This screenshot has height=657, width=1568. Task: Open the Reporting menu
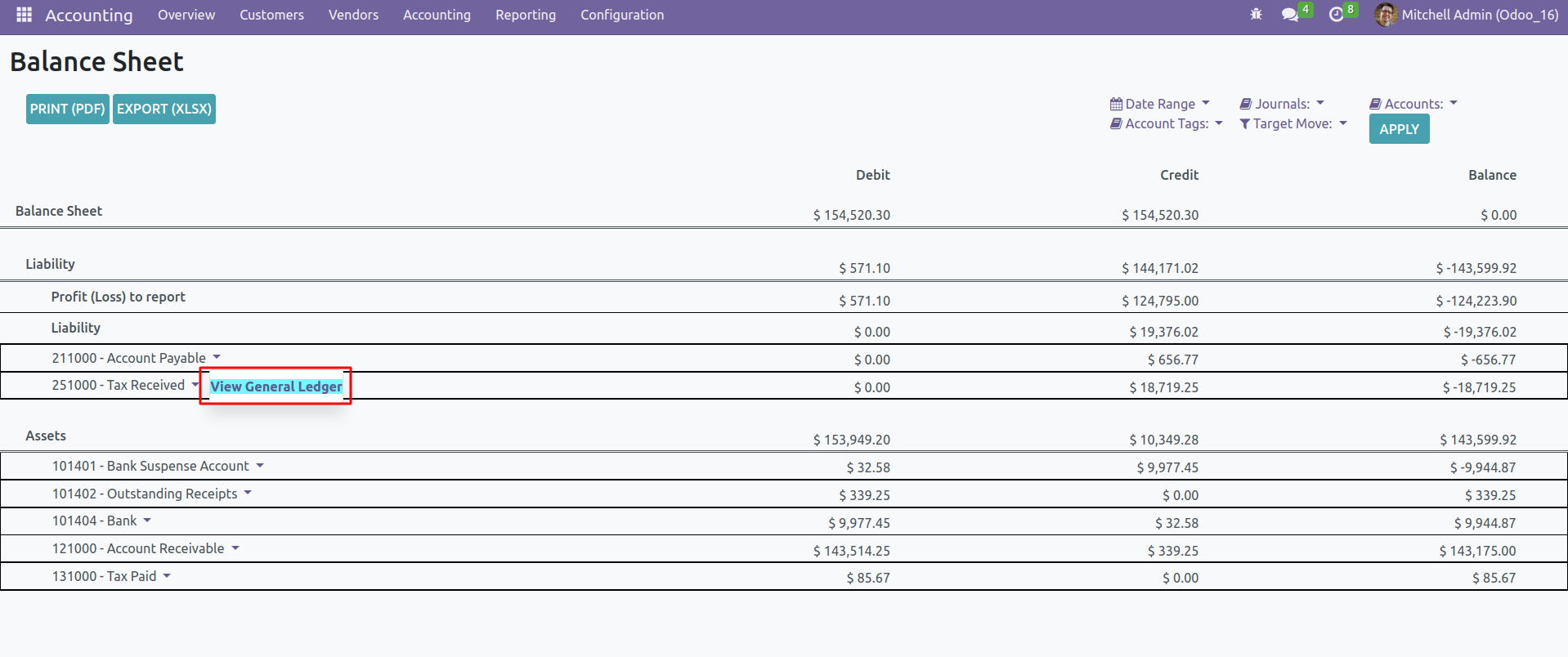[x=525, y=15]
